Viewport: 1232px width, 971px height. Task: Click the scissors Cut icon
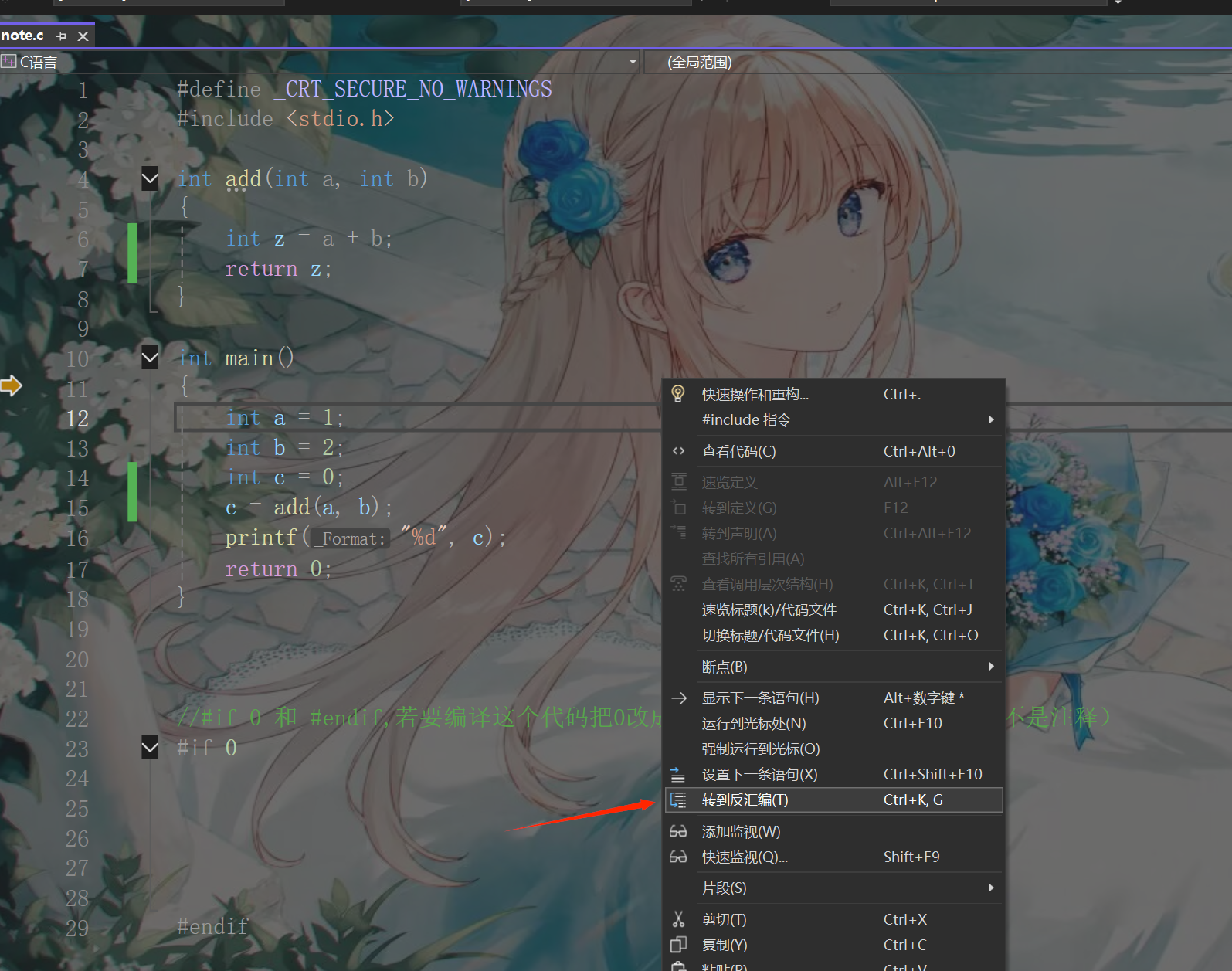tap(678, 919)
